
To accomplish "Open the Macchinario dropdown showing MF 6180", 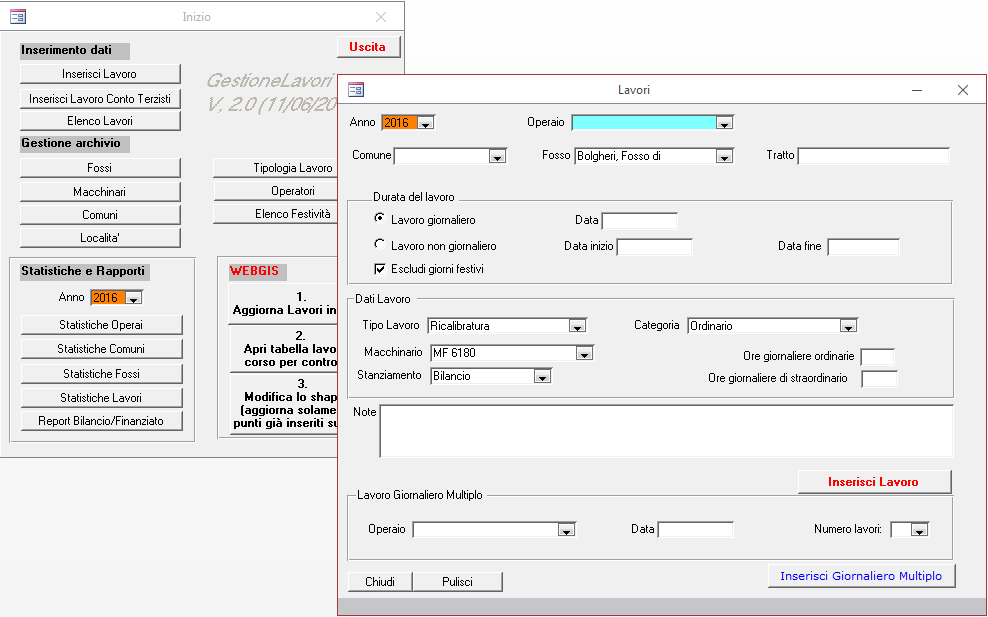I will pos(582,352).
